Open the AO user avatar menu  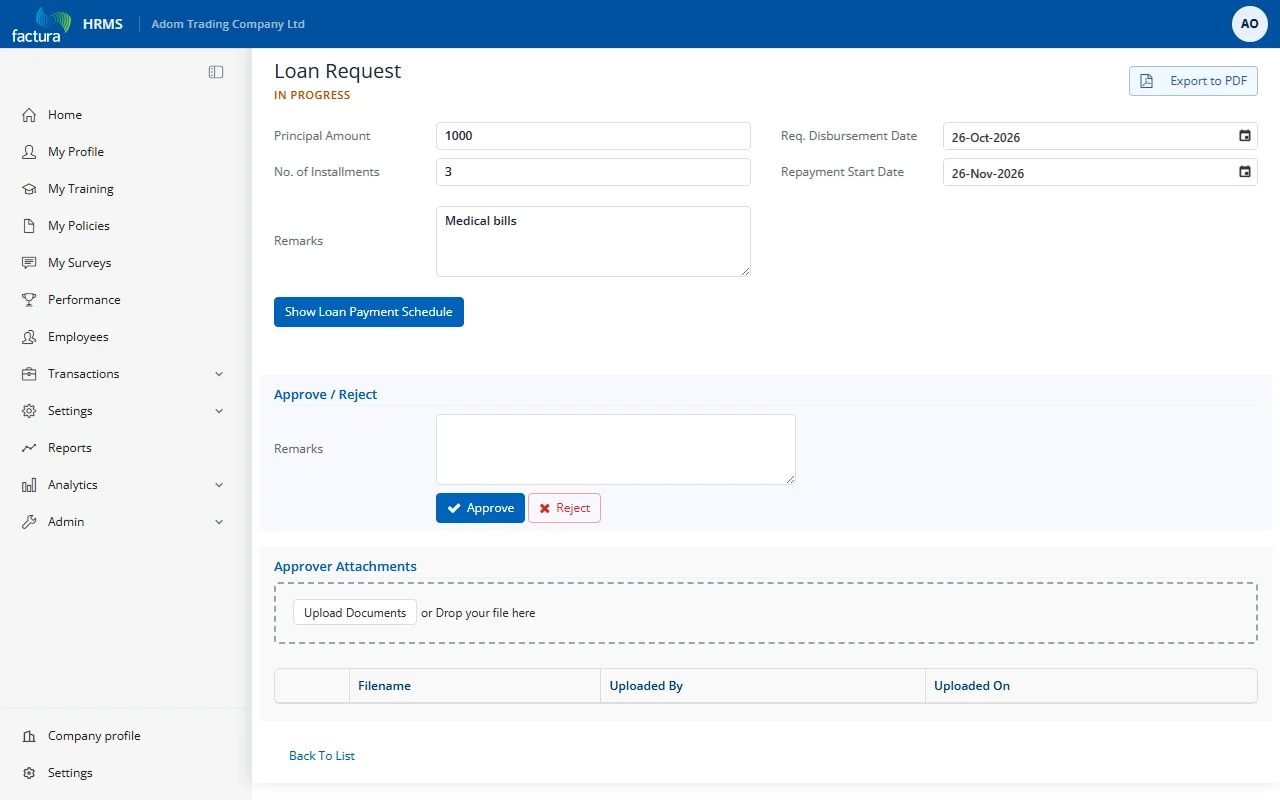point(1250,24)
